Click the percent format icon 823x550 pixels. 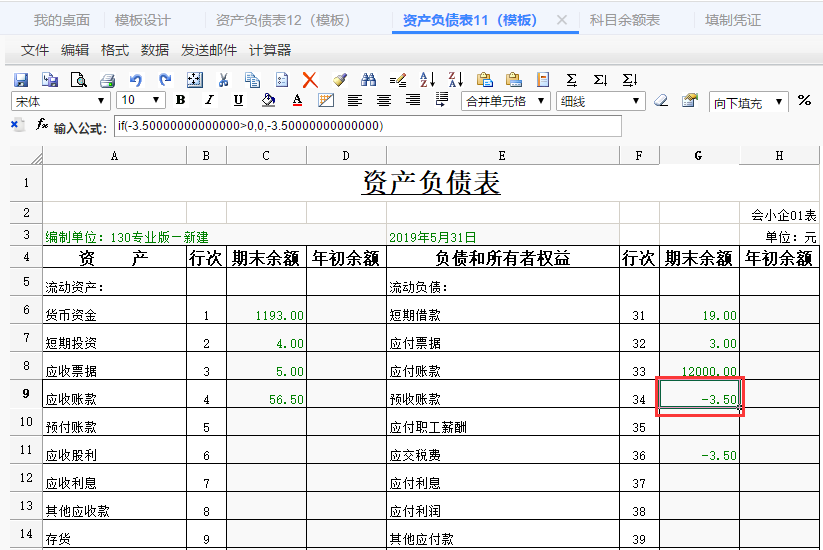(x=804, y=101)
